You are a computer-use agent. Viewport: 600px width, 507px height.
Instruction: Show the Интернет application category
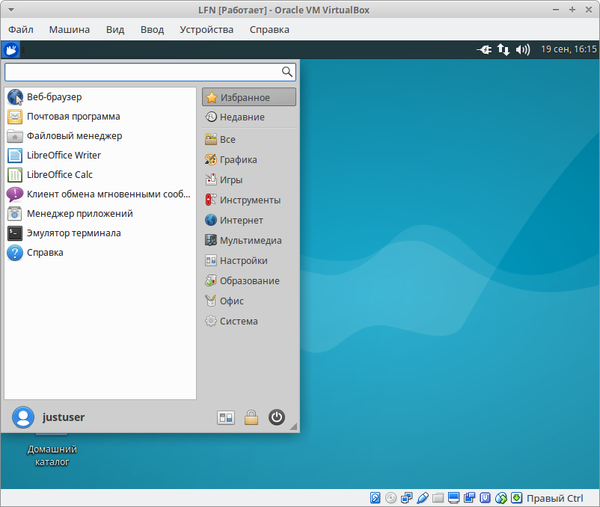pos(241,220)
